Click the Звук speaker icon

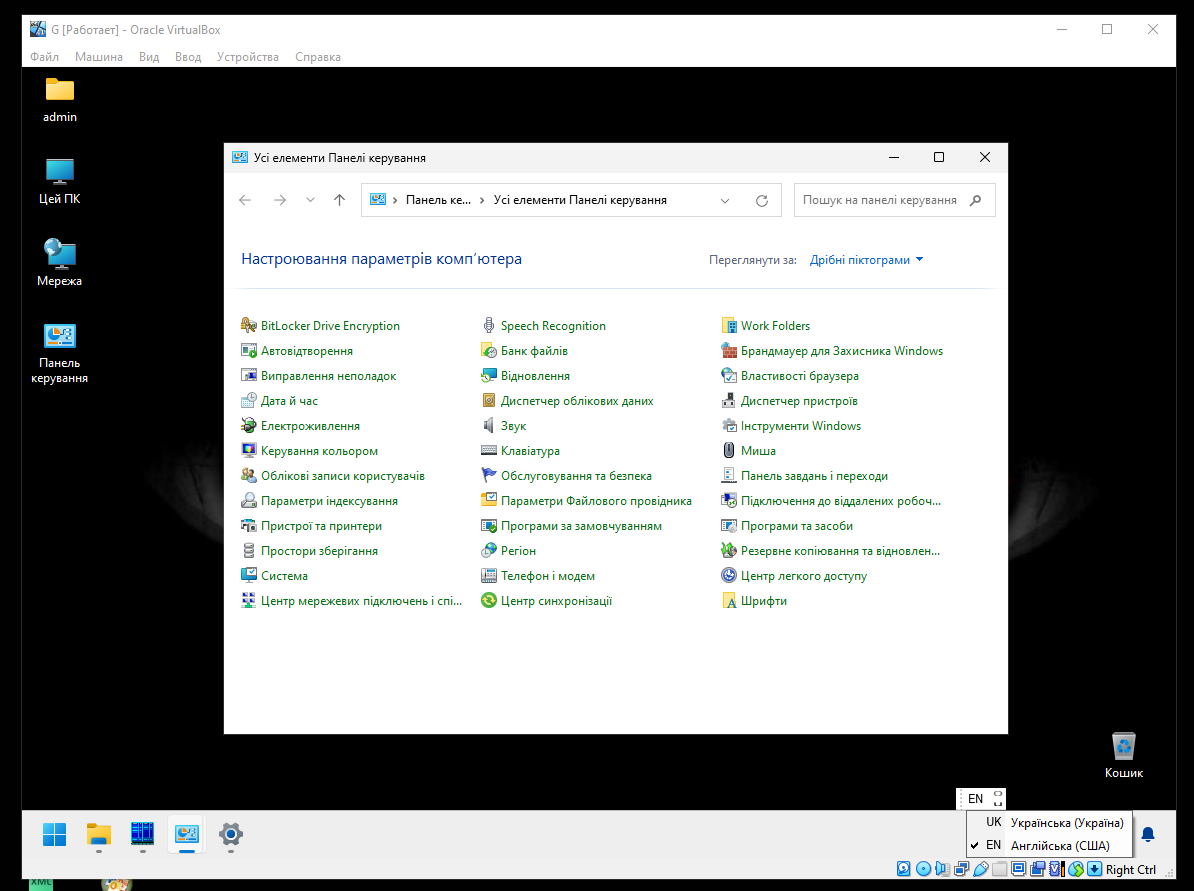(489, 426)
